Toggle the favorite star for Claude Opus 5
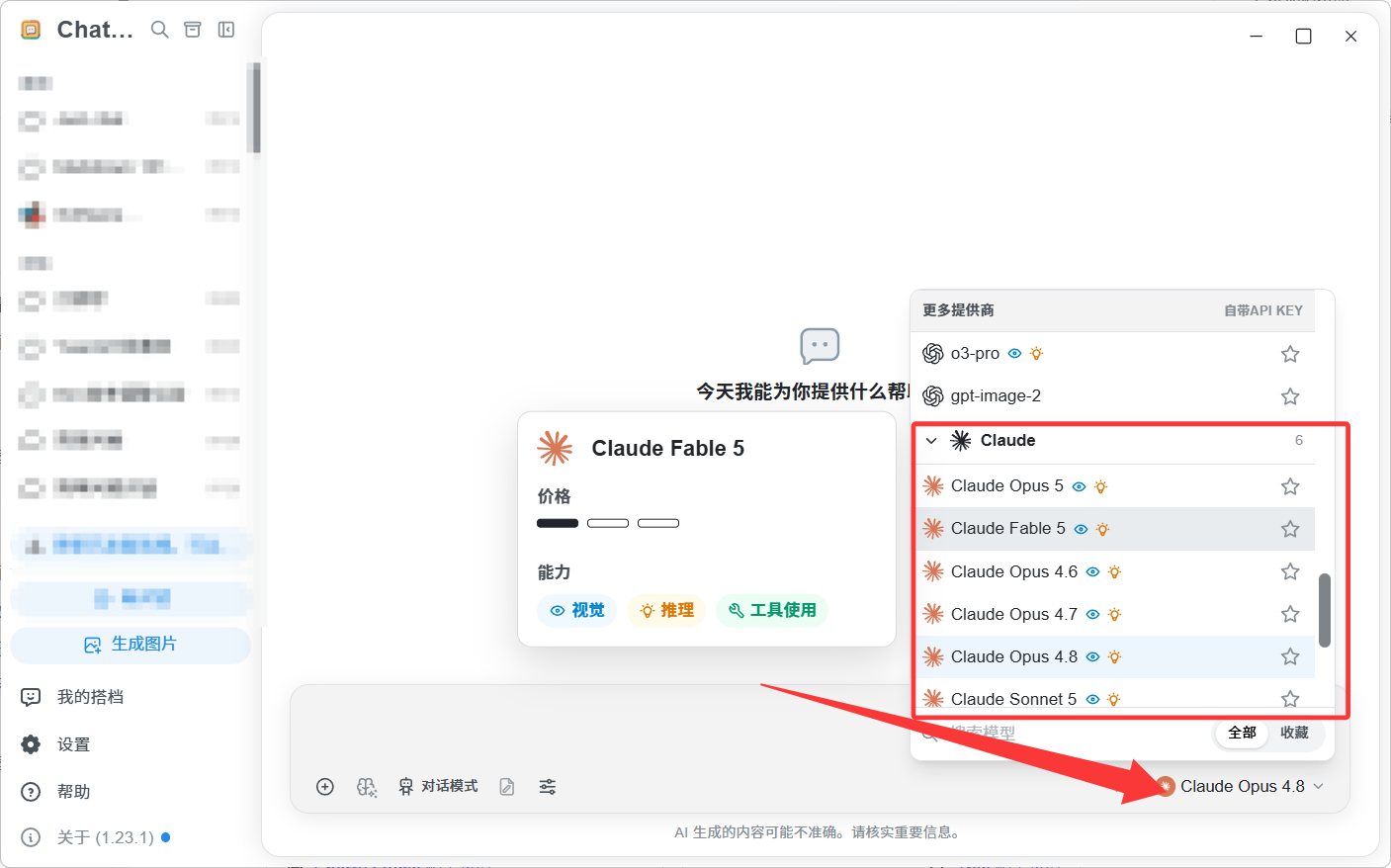1391x868 pixels. pos(1290,486)
